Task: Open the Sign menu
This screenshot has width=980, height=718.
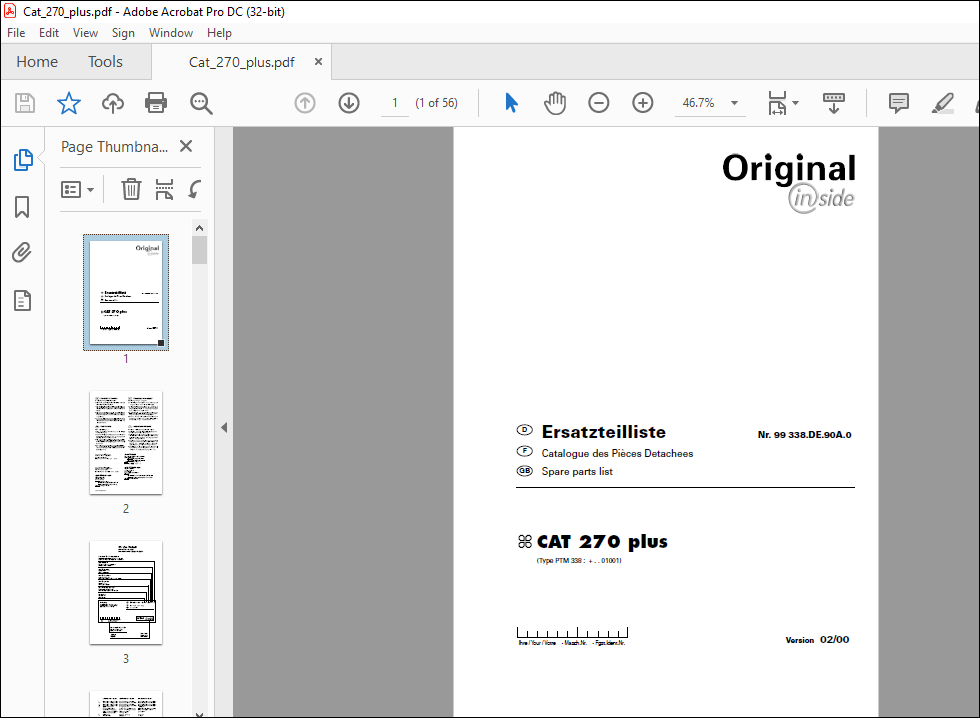Action: pyautogui.click(x=123, y=33)
